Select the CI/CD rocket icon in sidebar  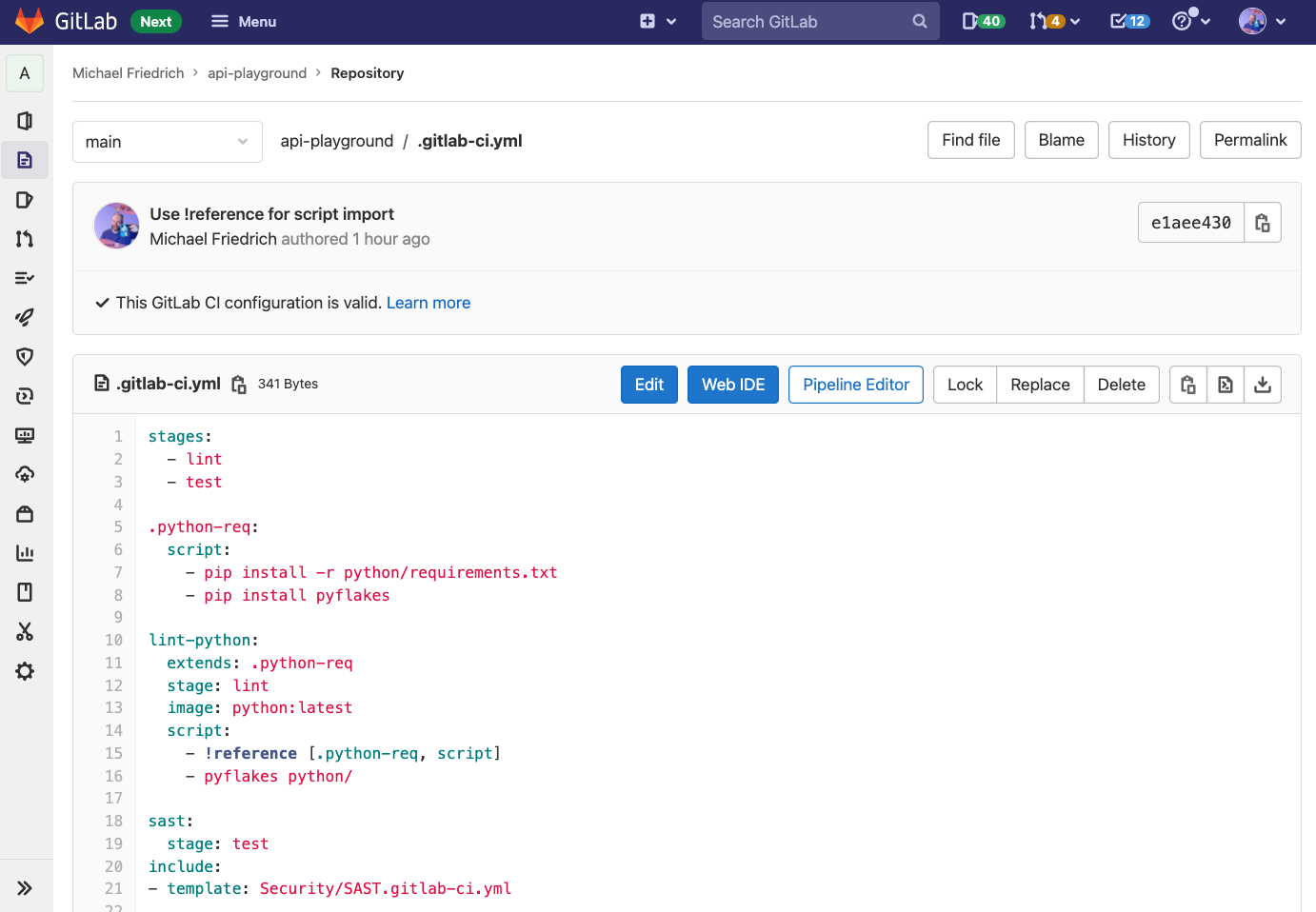[x=25, y=317]
